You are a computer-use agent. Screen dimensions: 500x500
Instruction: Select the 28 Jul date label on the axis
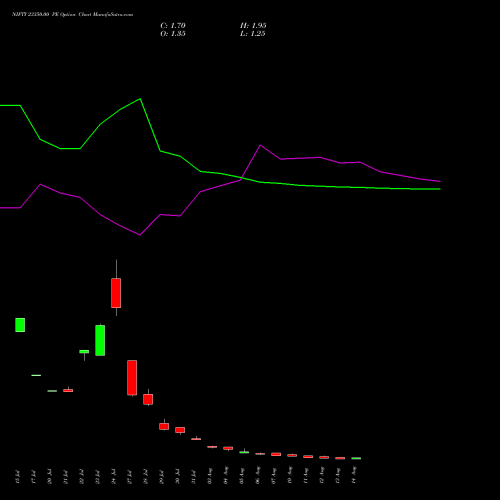coord(145,477)
